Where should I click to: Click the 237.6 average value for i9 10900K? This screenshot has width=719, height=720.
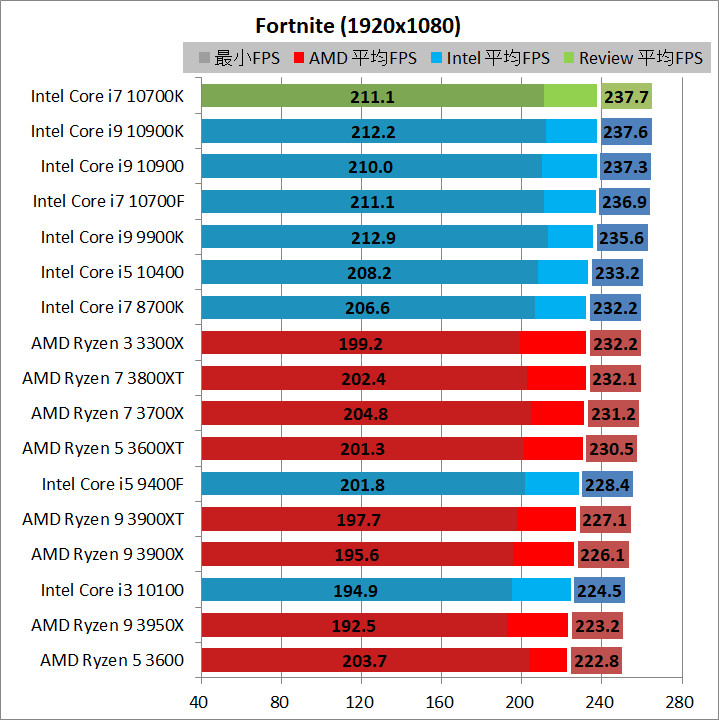pos(626,132)
